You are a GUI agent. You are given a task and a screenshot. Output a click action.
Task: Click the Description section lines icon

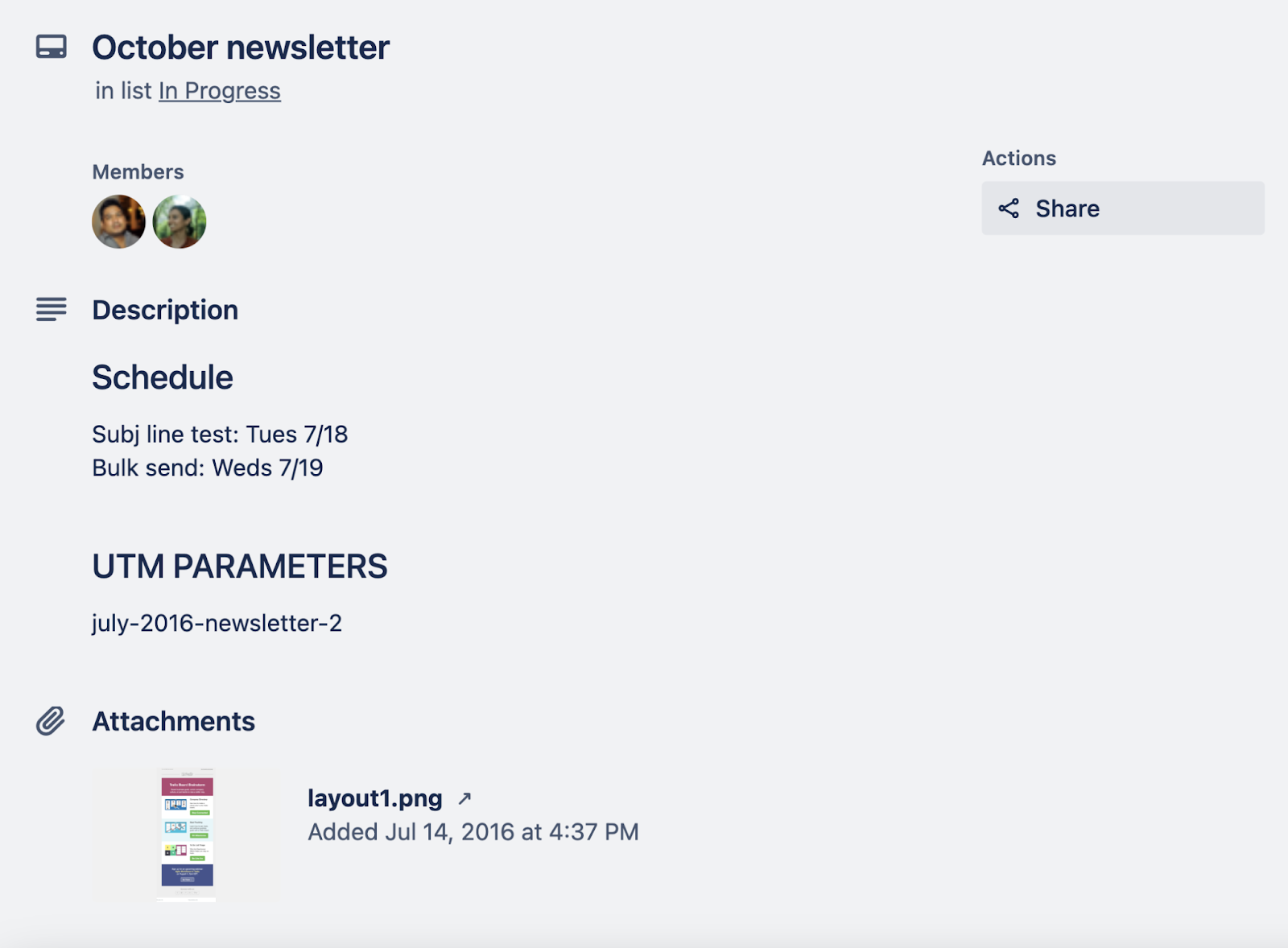52,310
